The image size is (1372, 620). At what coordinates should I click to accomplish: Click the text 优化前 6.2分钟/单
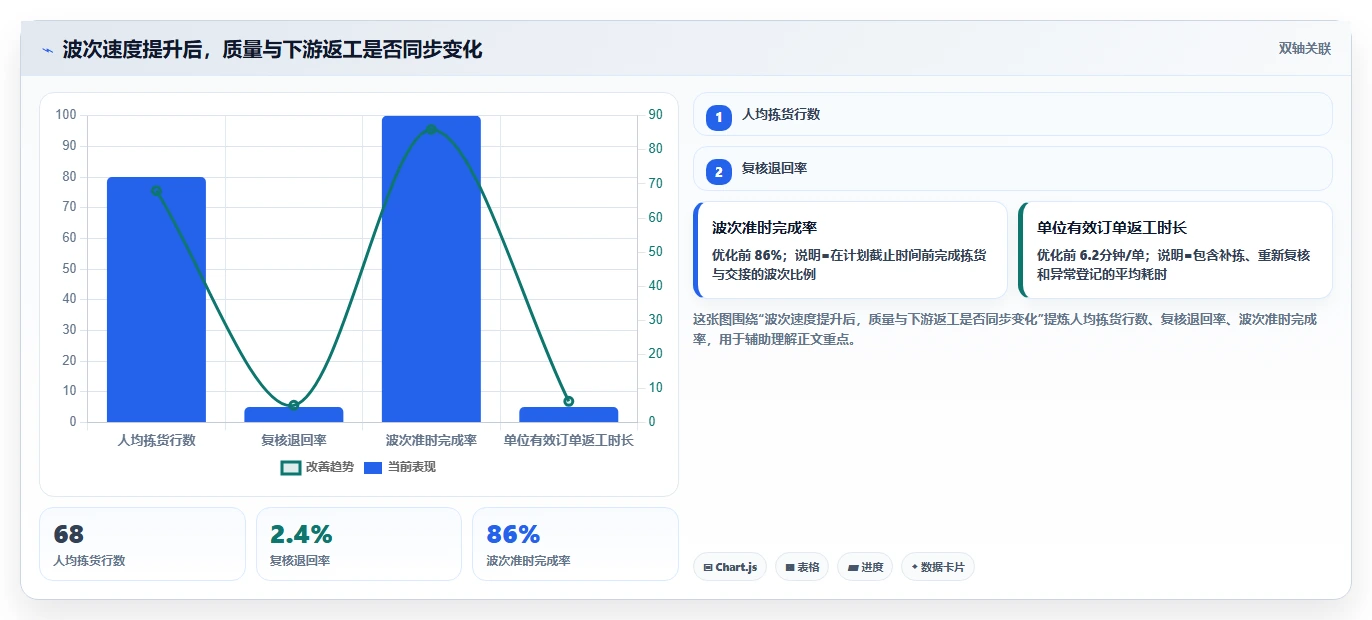tap(1090, 255)
